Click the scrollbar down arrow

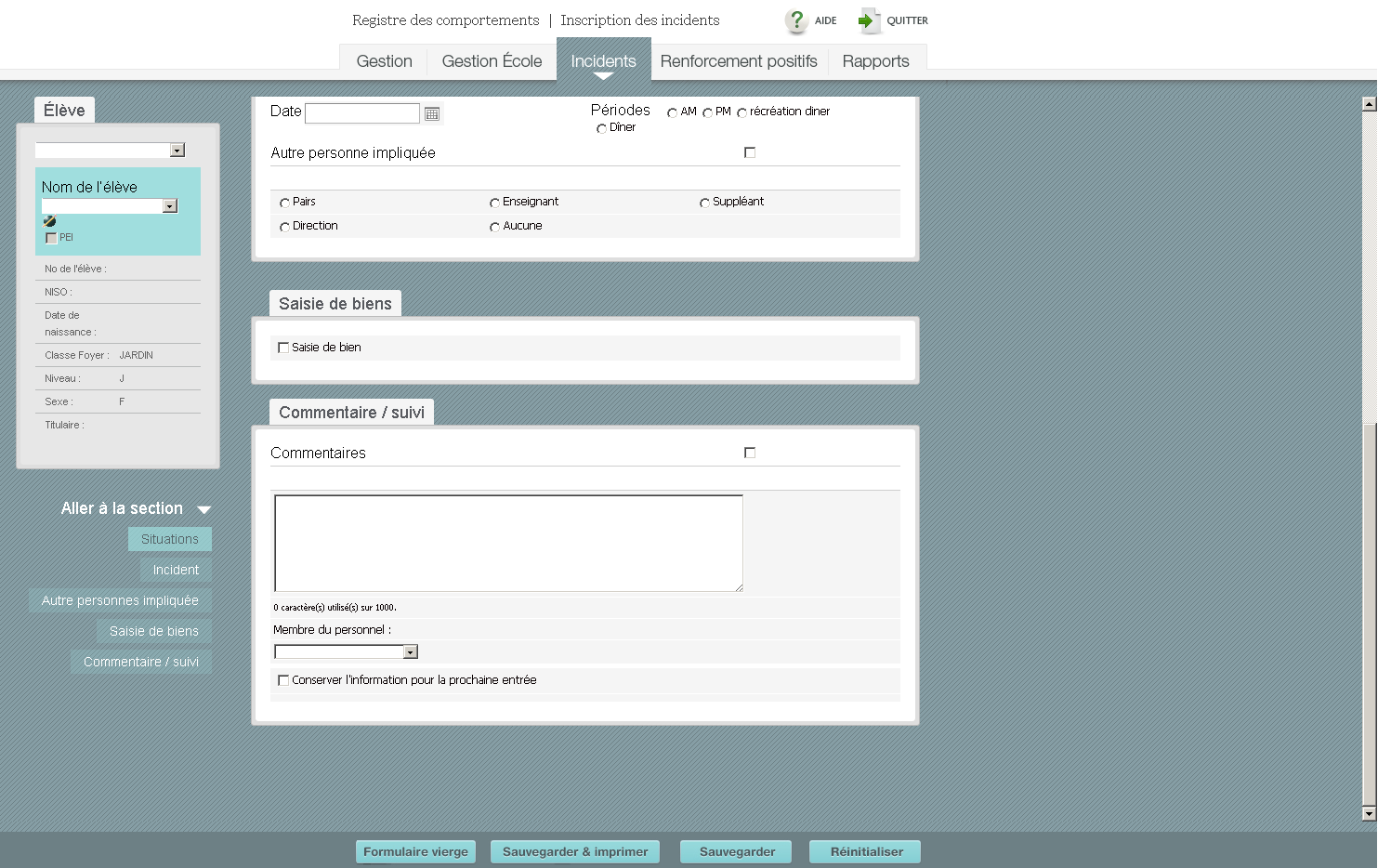pyautogui.click(x=1369, y=813)
